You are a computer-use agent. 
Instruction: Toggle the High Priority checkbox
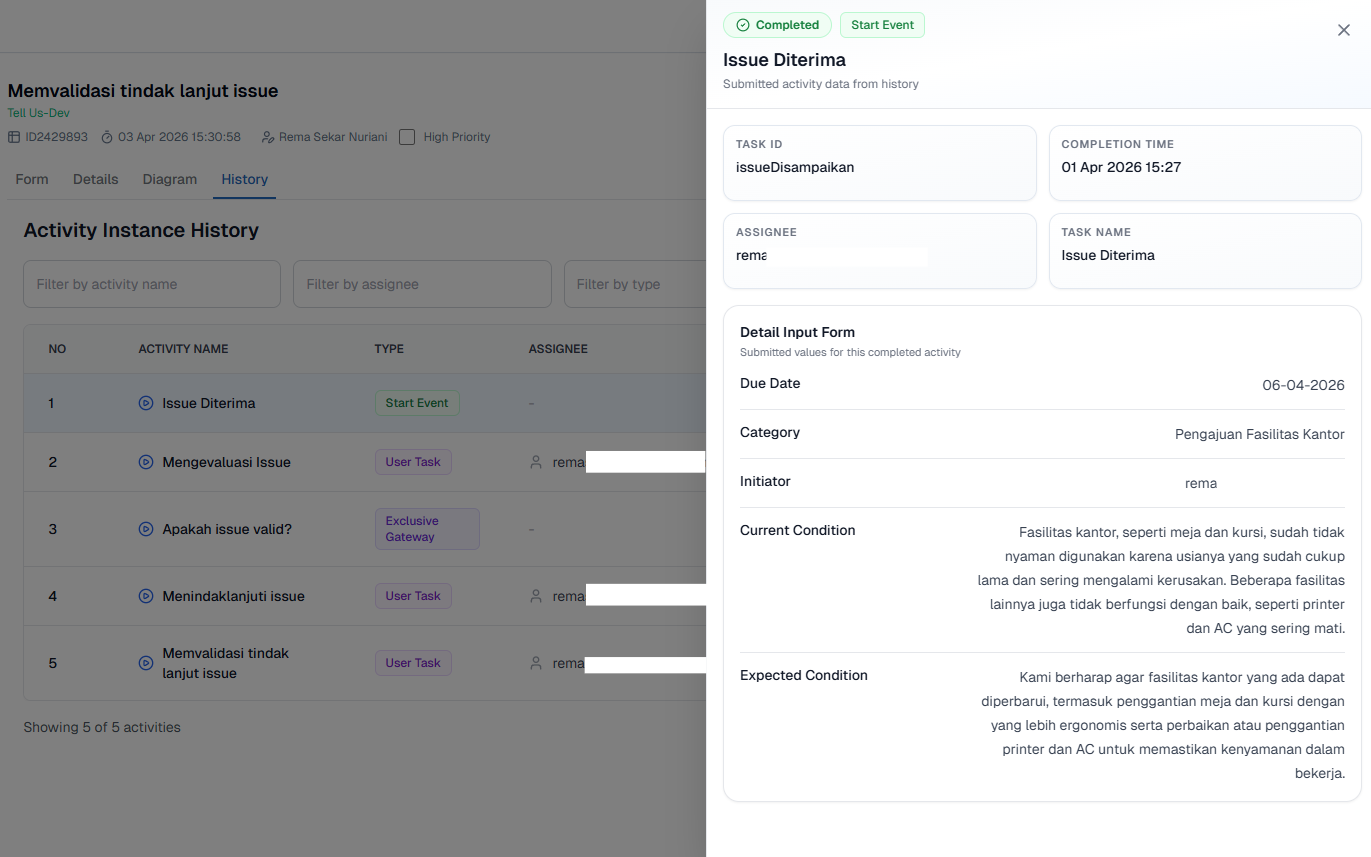pyautogui.click(x=407, y=137)
